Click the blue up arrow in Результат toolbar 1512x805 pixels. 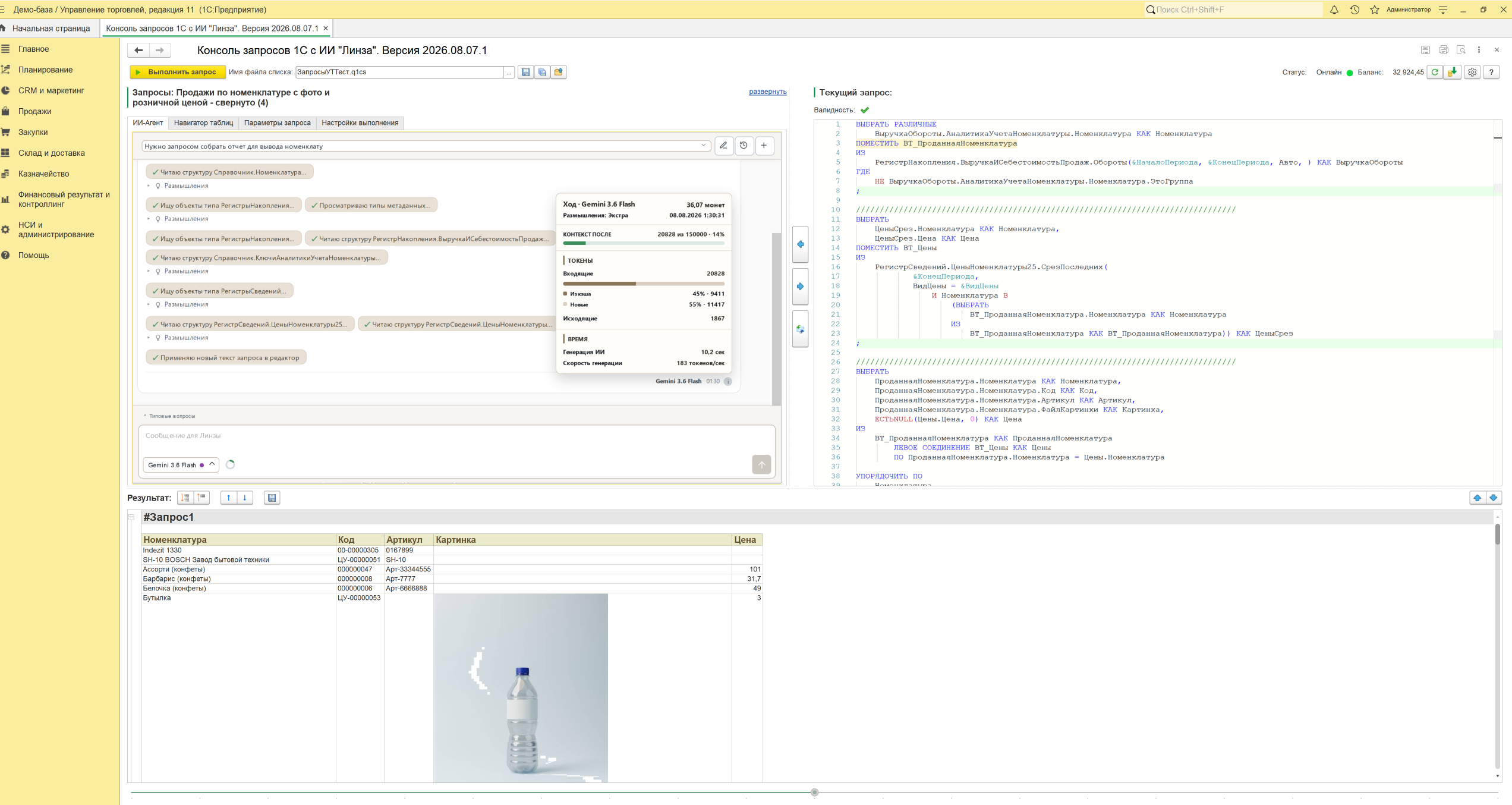(x=229, y=498)
